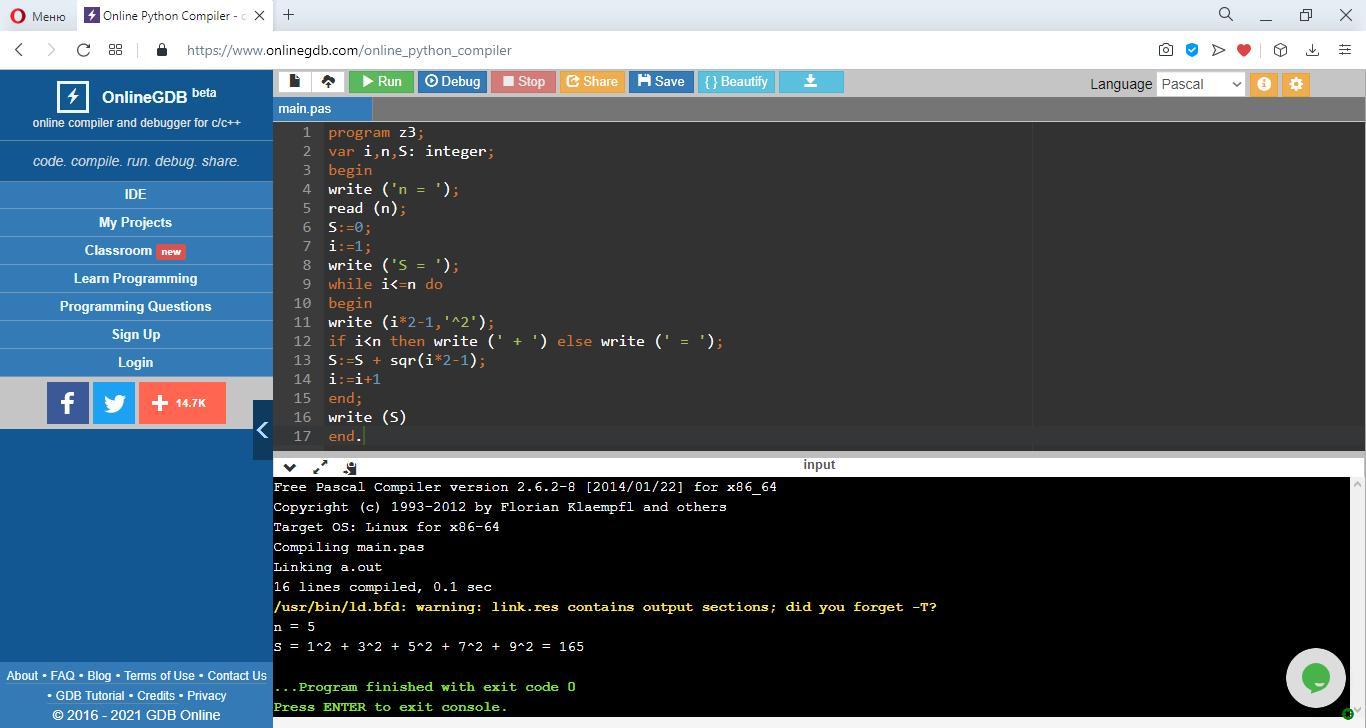Start the Debug session
The width and height of the screenshot is (1366, 728).
coord(452,82)
